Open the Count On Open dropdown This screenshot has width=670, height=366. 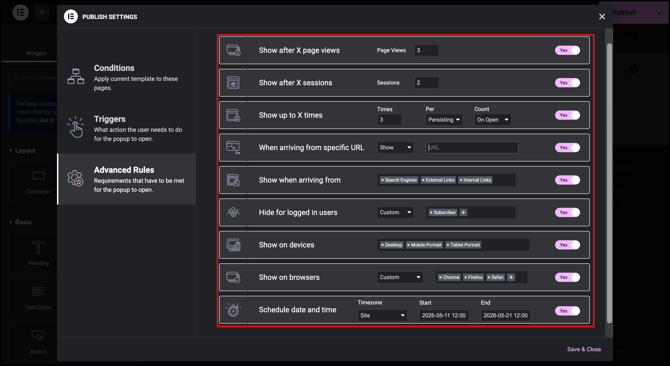click(493, 120)
